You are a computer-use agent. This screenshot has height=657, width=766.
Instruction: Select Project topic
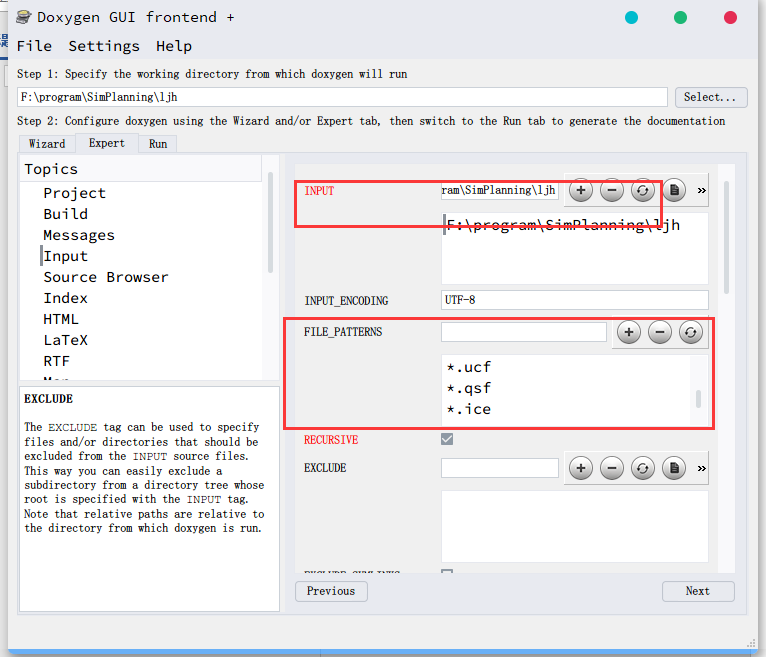pyautogui.click(x=74, y=193)
